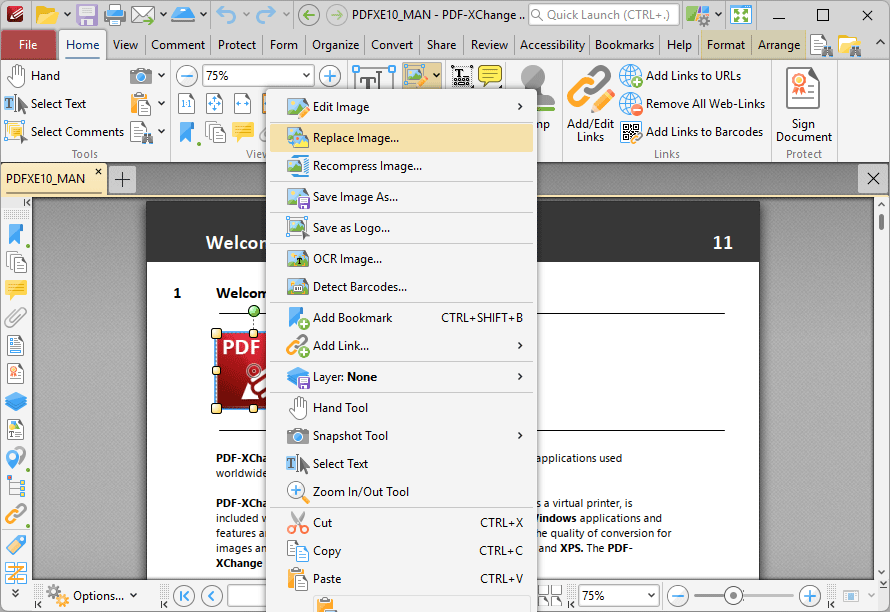
Task: Open the Thumbnails pages side panel icon
Action: pos(16,262)
